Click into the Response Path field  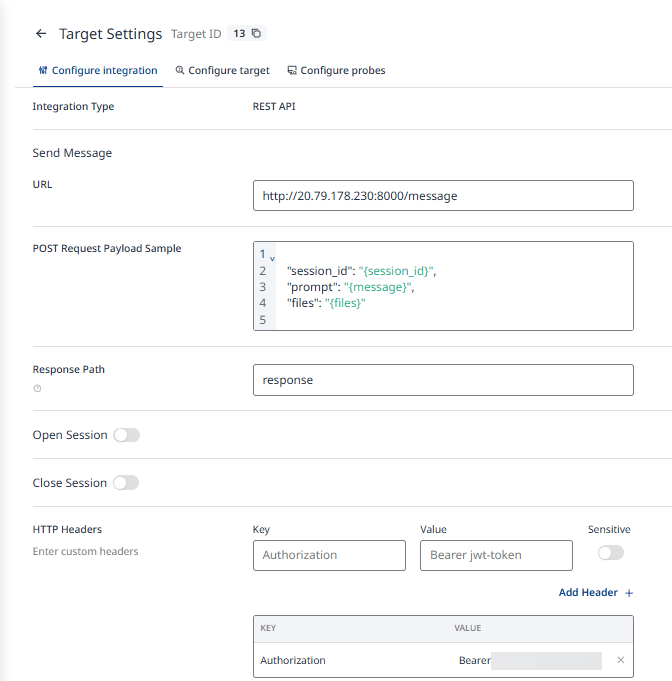[443, 380]
